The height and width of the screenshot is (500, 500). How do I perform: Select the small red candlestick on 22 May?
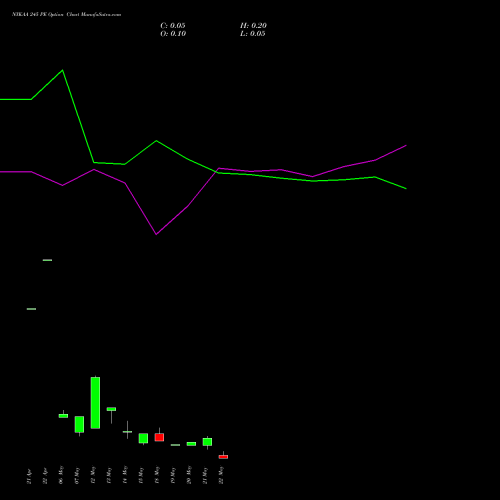pos(223,457)
